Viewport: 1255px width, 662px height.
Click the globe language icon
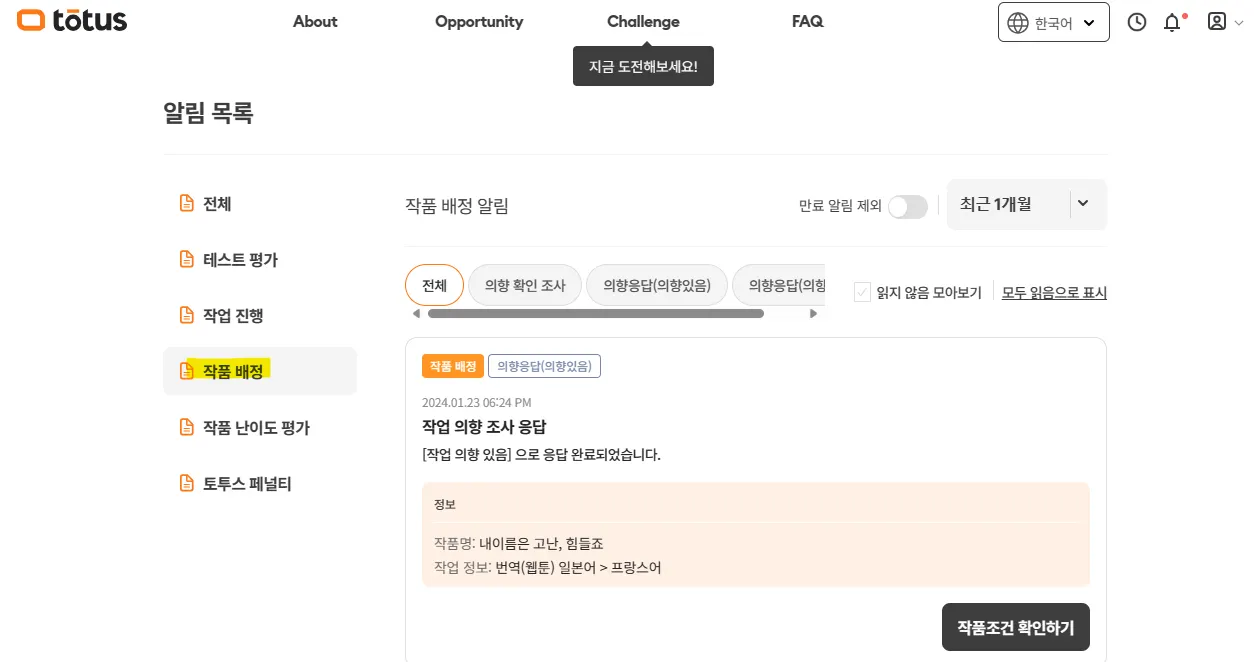click(1018, 23)
